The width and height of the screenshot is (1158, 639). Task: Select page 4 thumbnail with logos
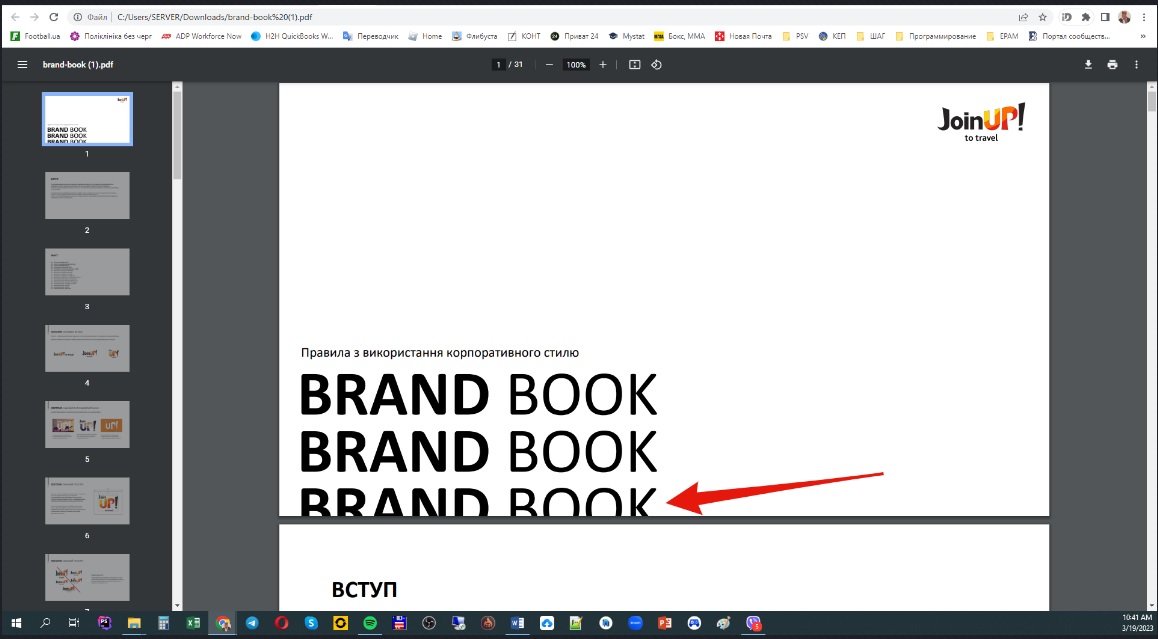point(87,349)
